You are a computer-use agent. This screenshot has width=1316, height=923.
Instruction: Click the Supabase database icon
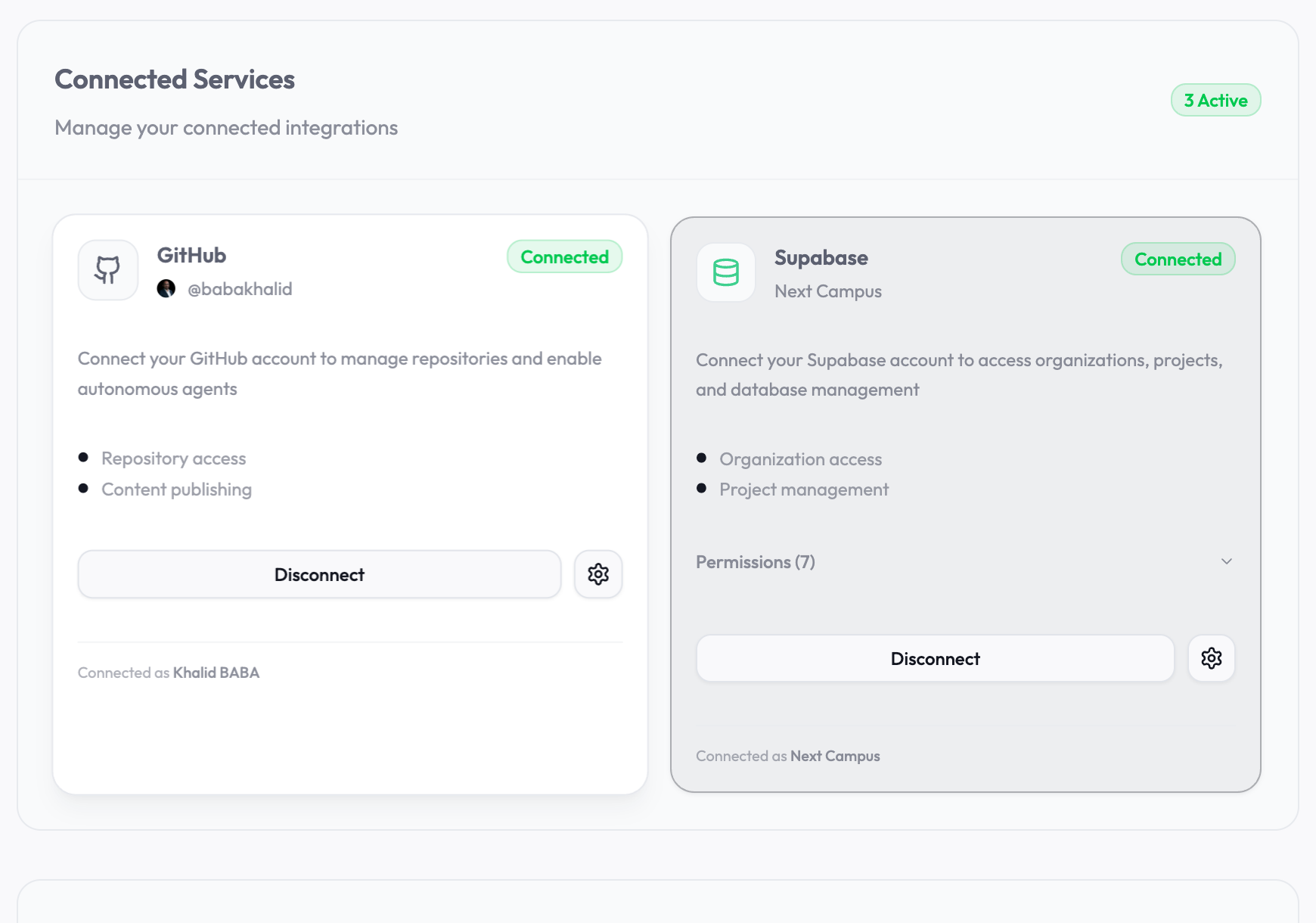(726, 272)
